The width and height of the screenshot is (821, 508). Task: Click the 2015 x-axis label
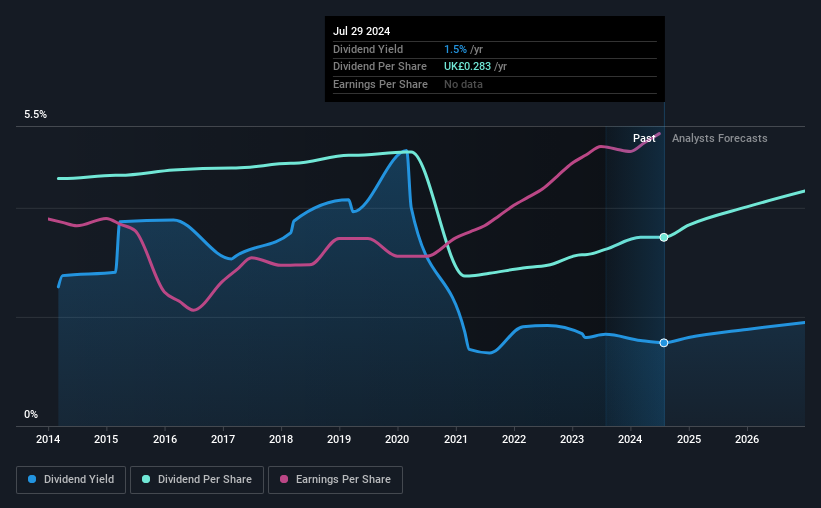(106, 439)
